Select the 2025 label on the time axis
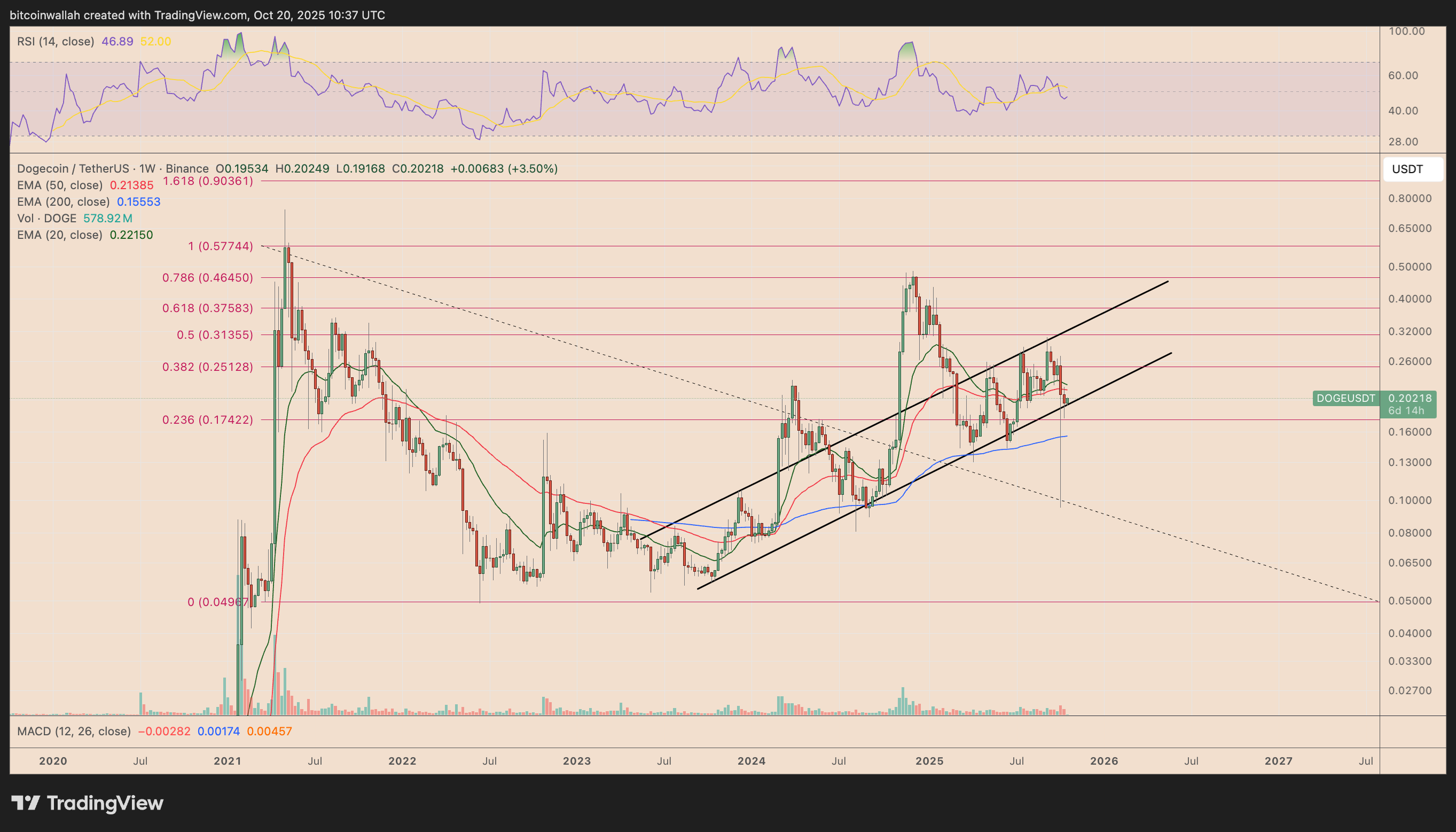1456x832 pixels. click(x=929, y=760)
